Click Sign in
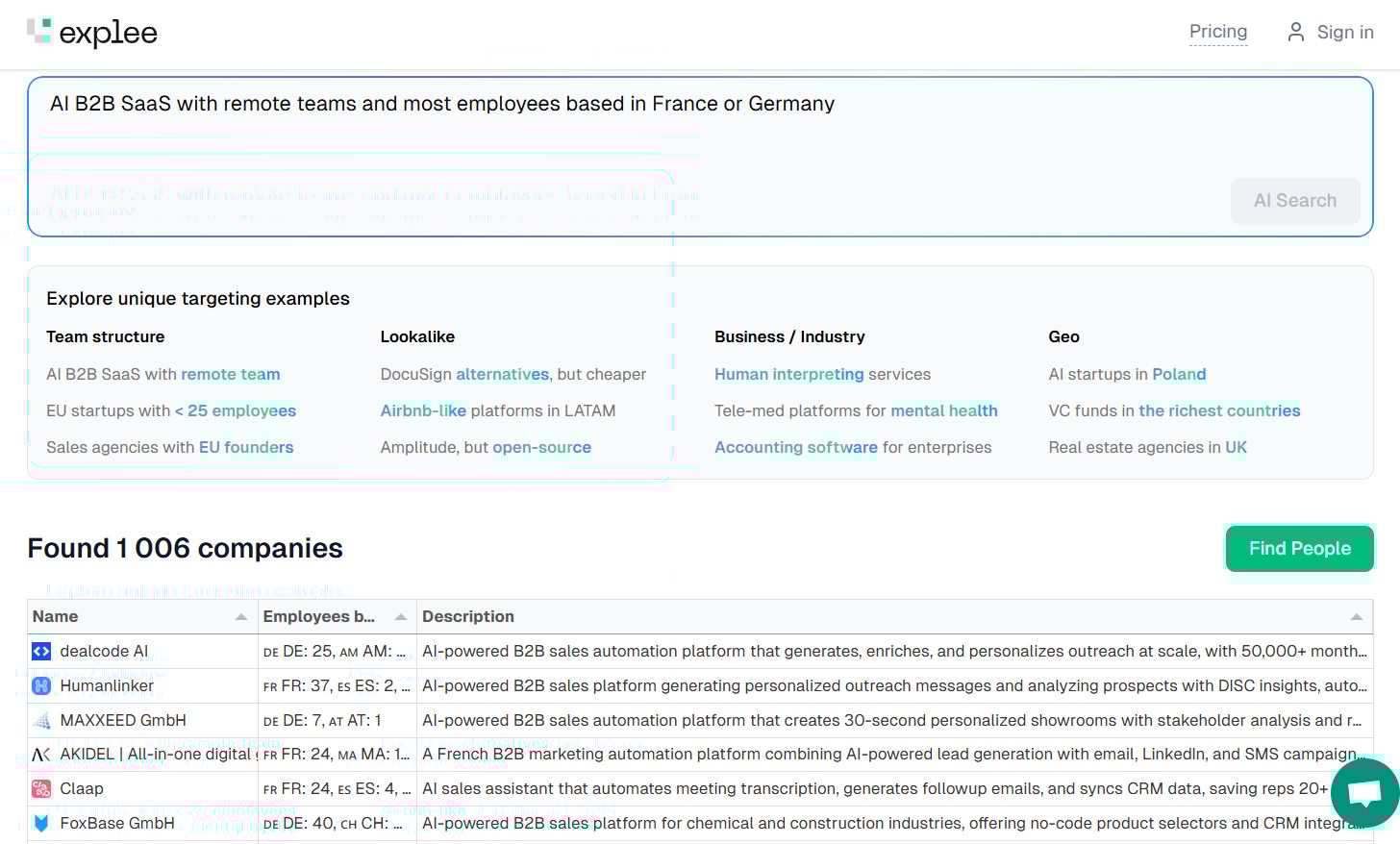The image size is (1400, 844). [x=1345, y=32]
